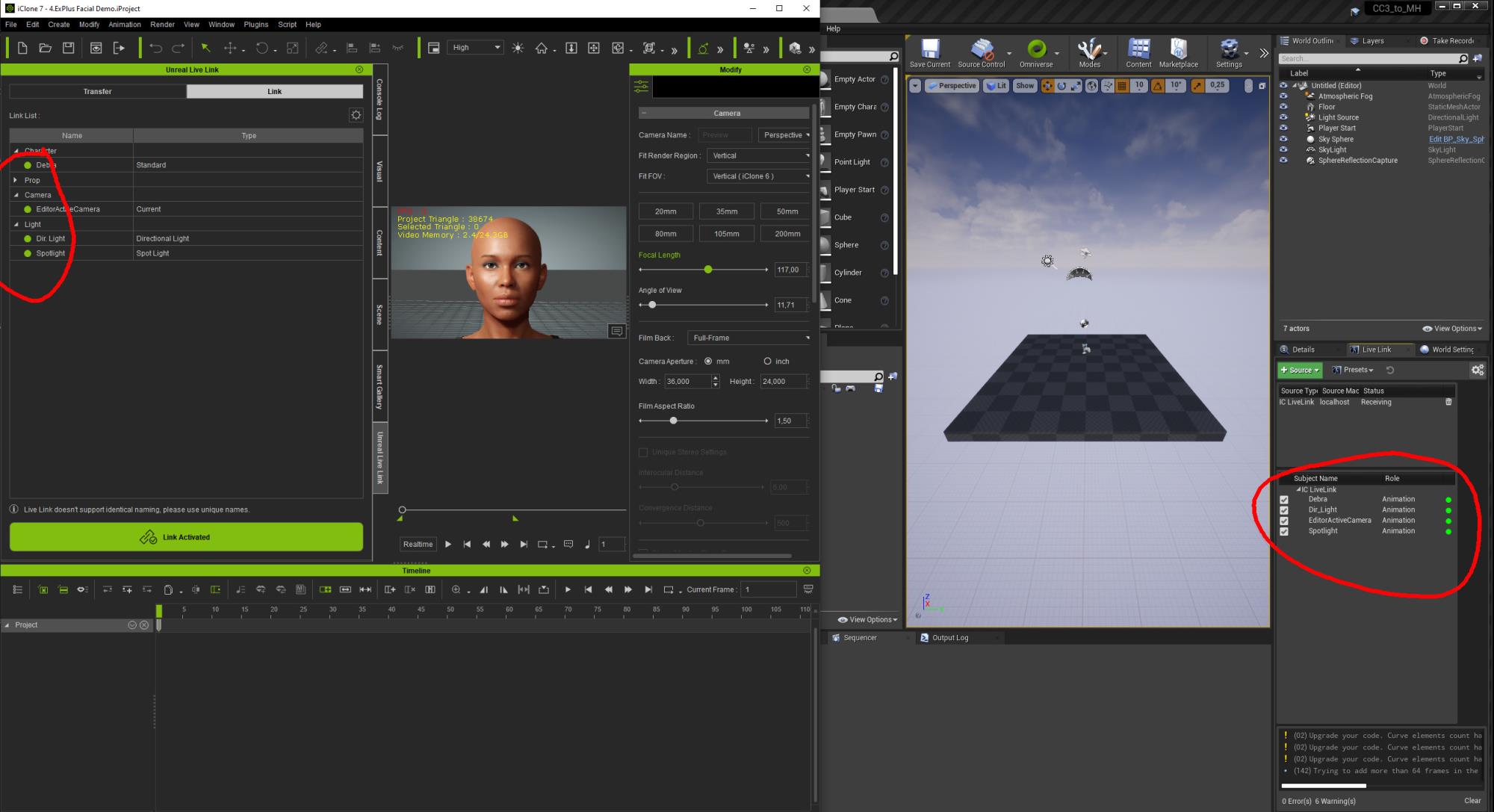Uncheck the Spotlight subject checkbox
Image resolution: width=1494 pixels, height=812 pixels.
[1284, 532]
